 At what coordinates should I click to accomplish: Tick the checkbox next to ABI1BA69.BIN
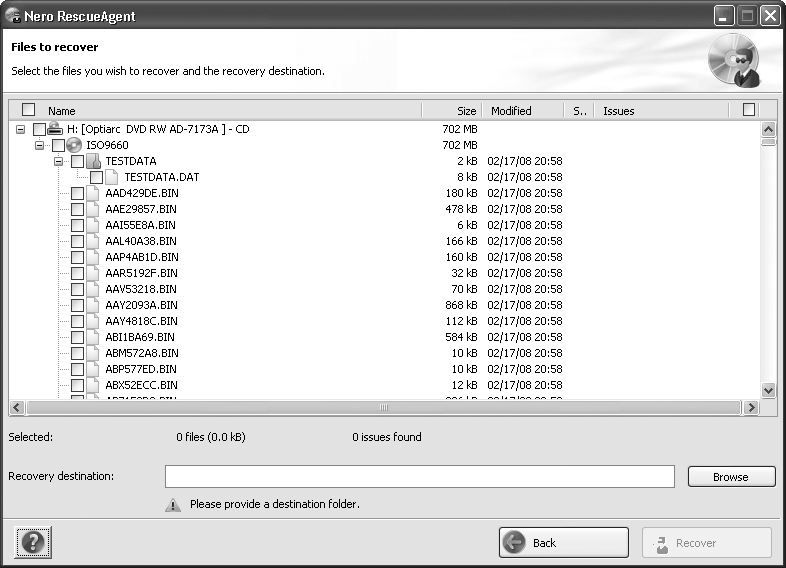[77, 337]
